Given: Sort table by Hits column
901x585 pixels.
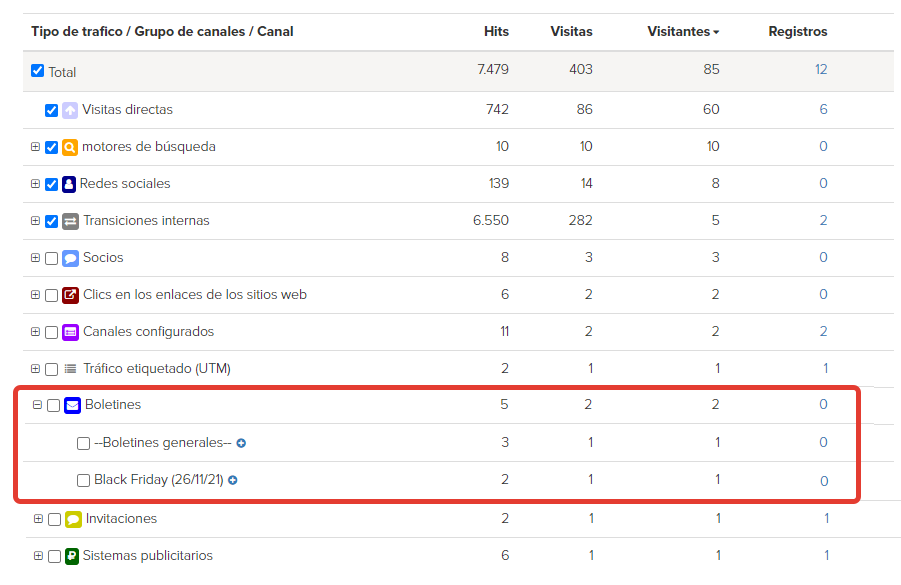Looking at the screenshot, I should point(496,32).
